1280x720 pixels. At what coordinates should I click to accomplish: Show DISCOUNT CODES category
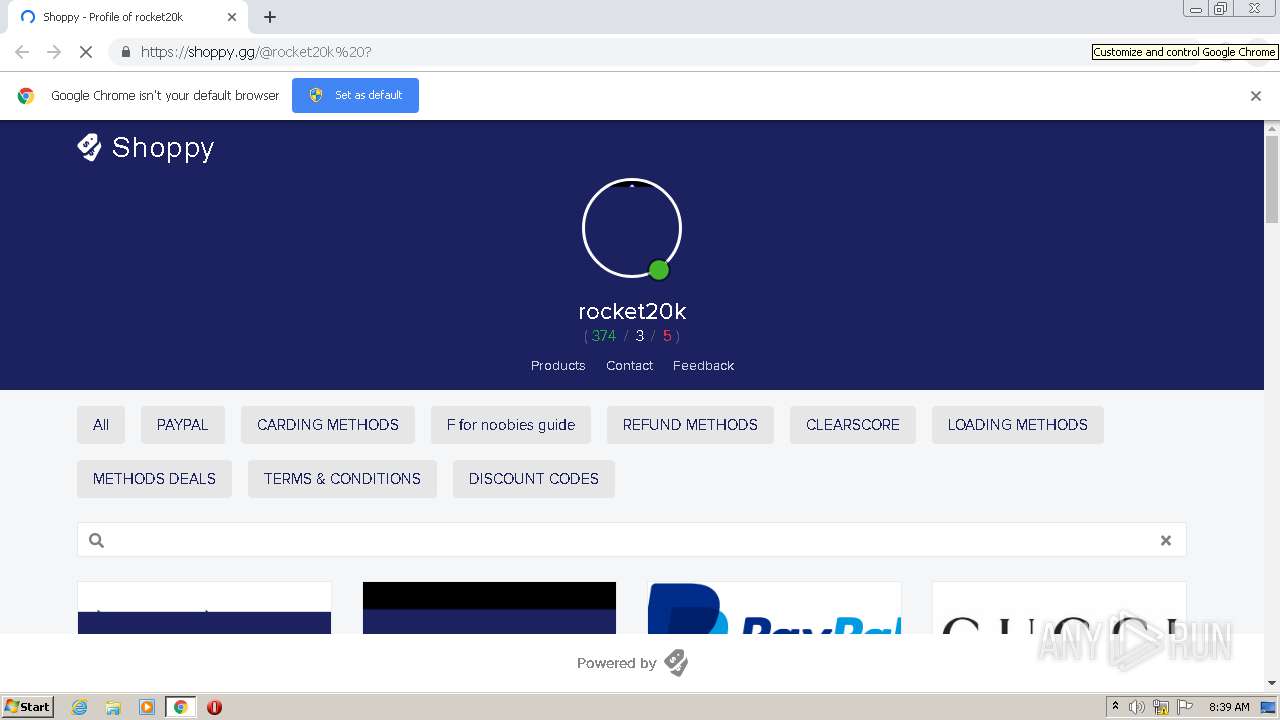(x=534, y=479)
